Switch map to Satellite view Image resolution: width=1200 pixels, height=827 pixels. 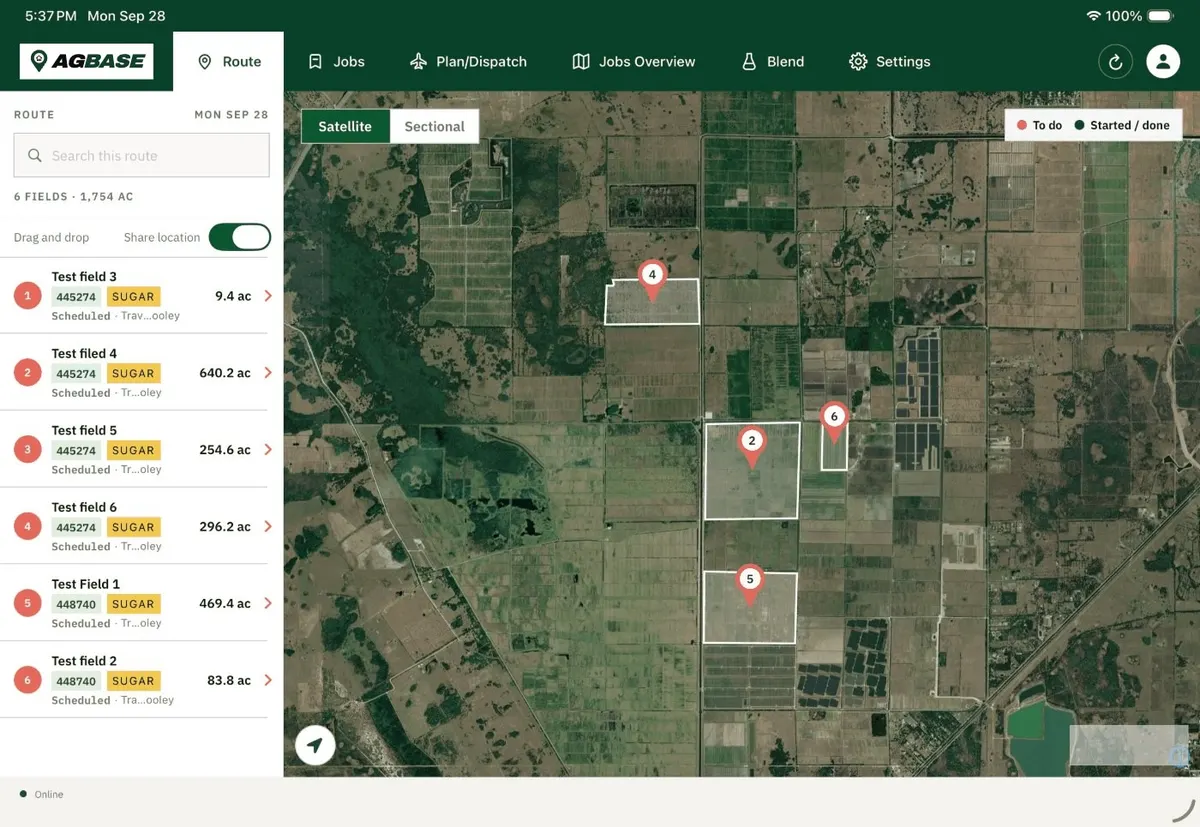[345, 126]
